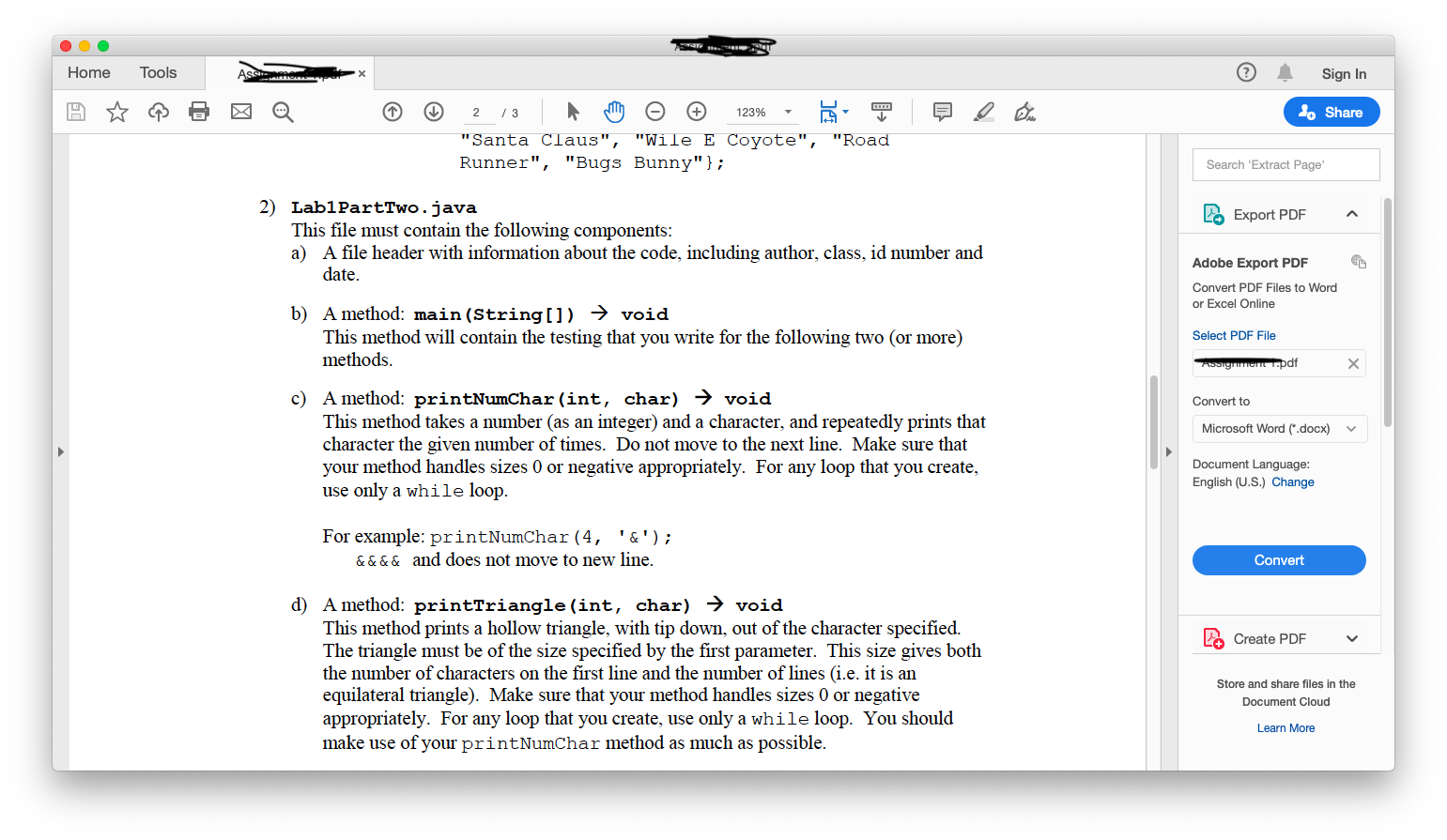
Task: Expand the Create PDF section
Action: 1352,637
